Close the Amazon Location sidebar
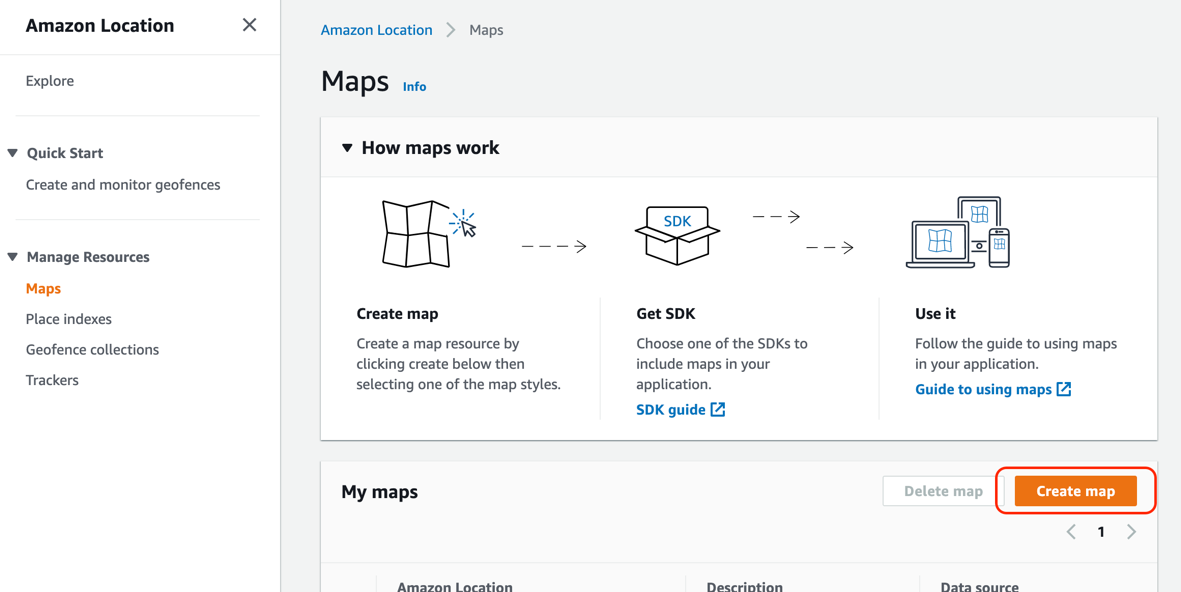 click(249, 25)
